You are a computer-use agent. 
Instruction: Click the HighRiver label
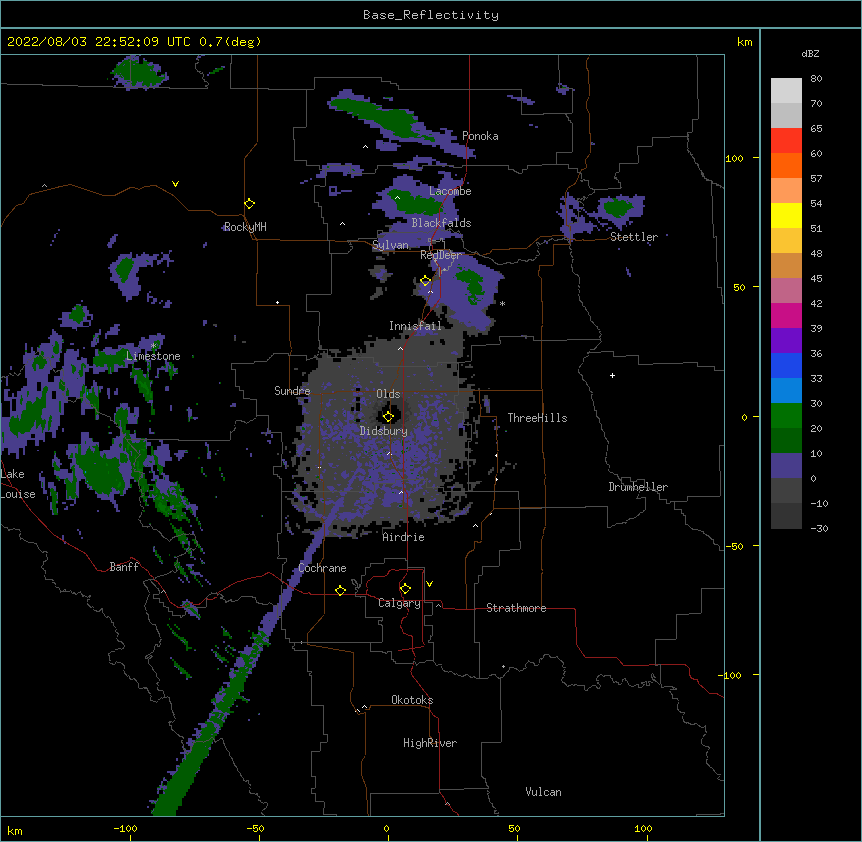click(x=430, y=743)
